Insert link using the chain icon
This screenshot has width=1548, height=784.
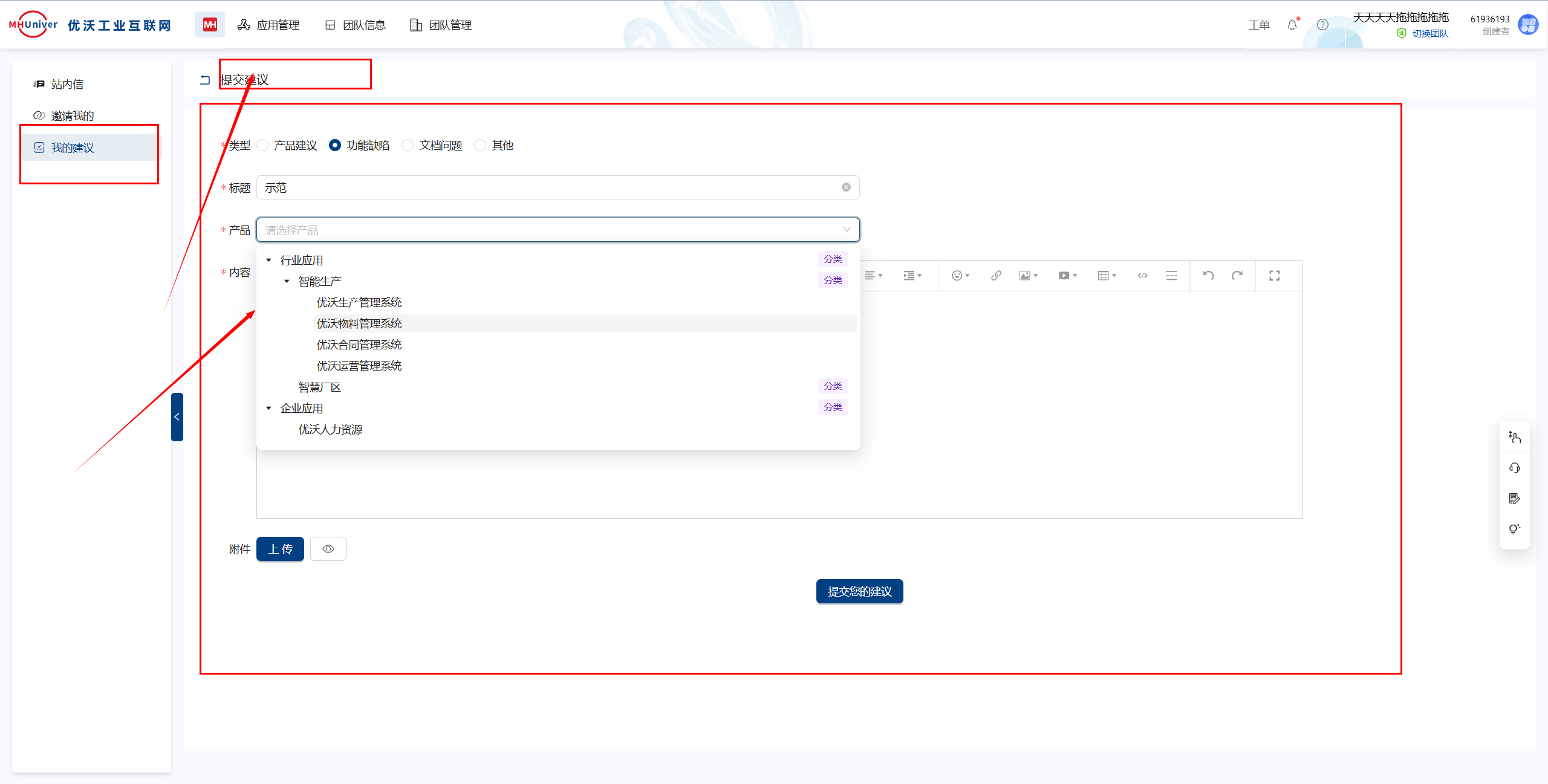[996, 276]
